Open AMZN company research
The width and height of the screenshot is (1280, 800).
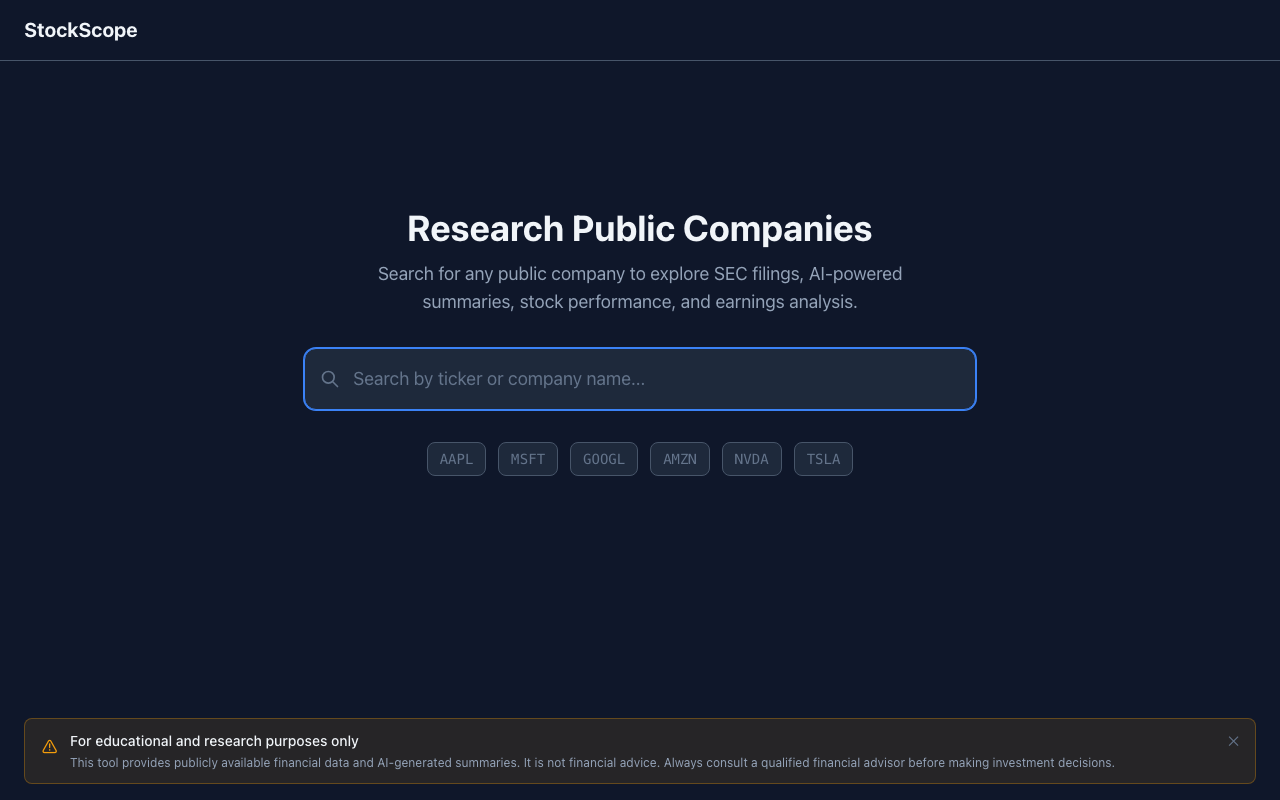tap(679, 458)
